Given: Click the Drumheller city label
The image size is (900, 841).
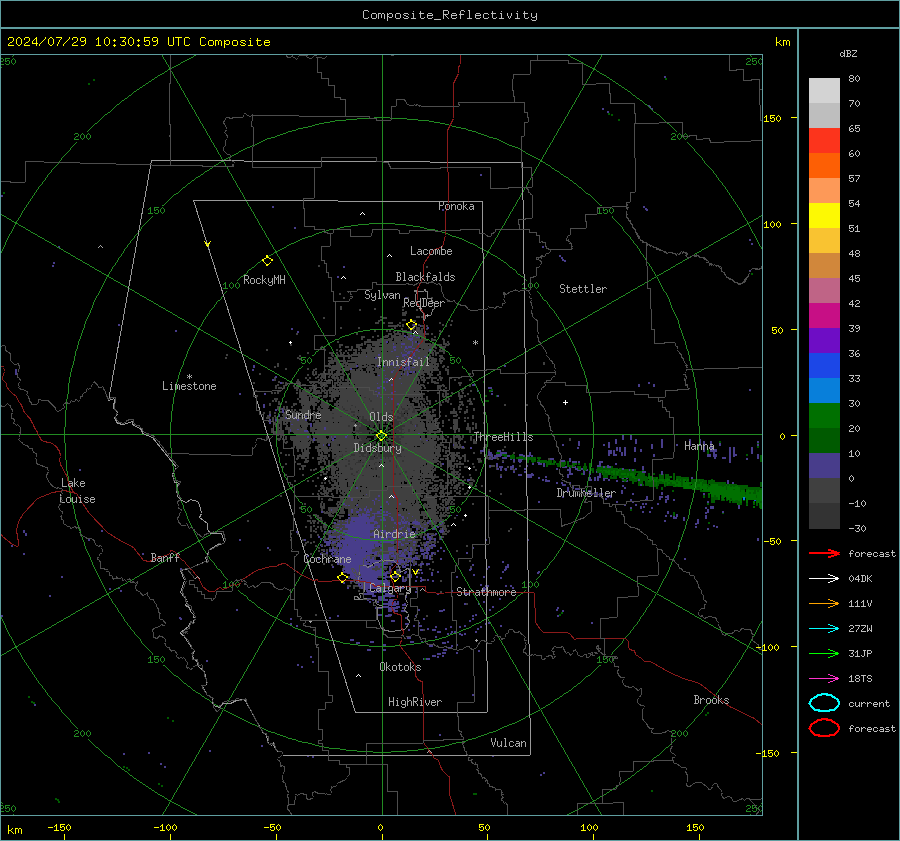Looking at the screenshot, I should click(586, 493).
